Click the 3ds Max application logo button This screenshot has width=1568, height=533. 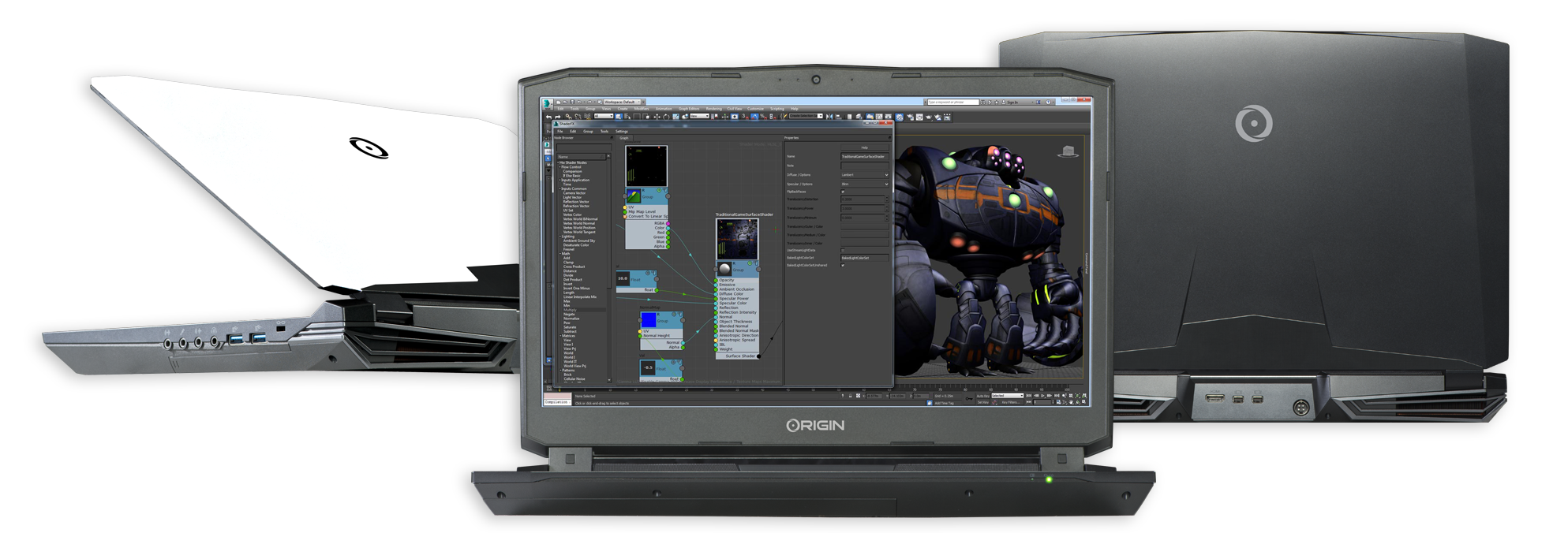546,103
